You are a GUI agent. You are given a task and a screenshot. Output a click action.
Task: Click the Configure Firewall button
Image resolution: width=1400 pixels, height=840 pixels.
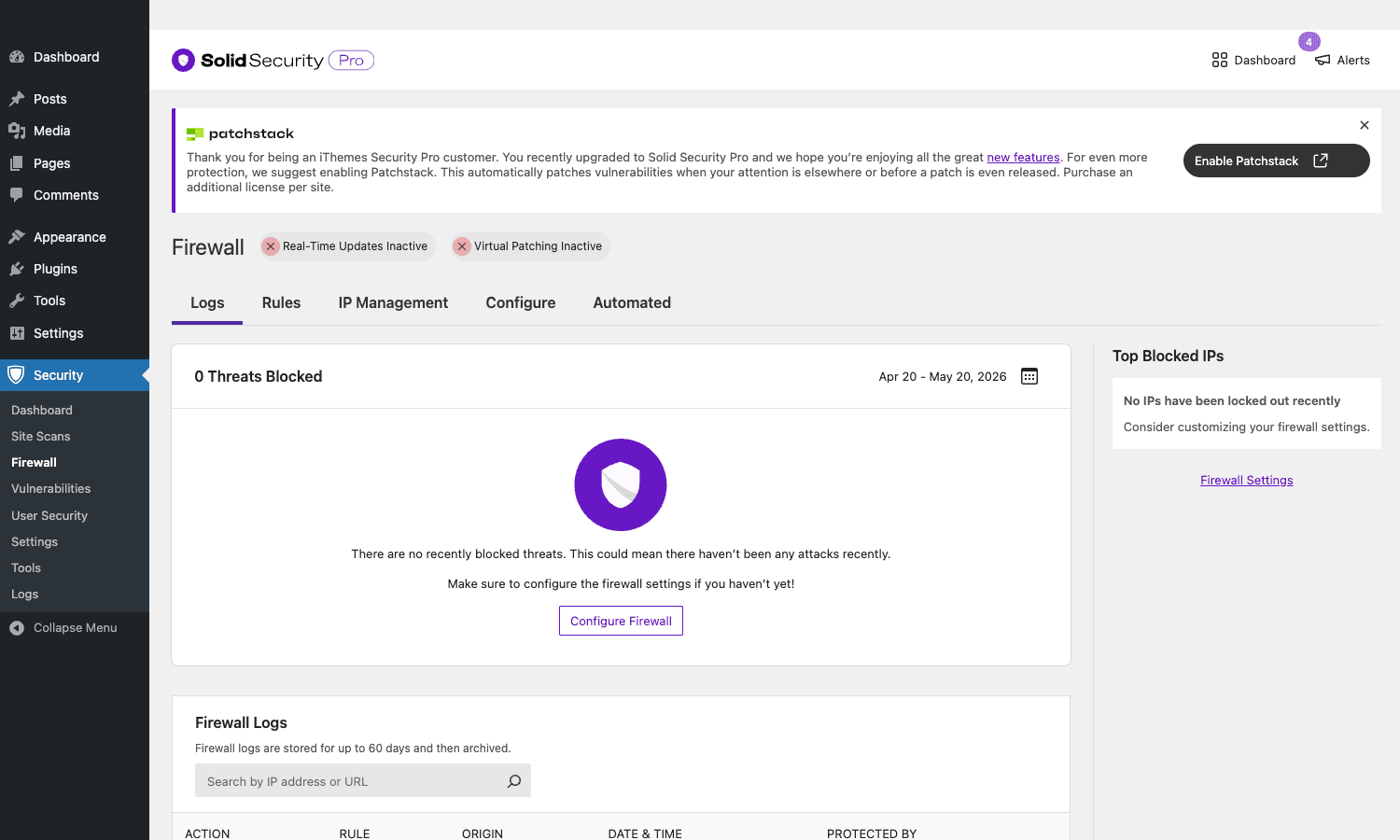[621, 621]
